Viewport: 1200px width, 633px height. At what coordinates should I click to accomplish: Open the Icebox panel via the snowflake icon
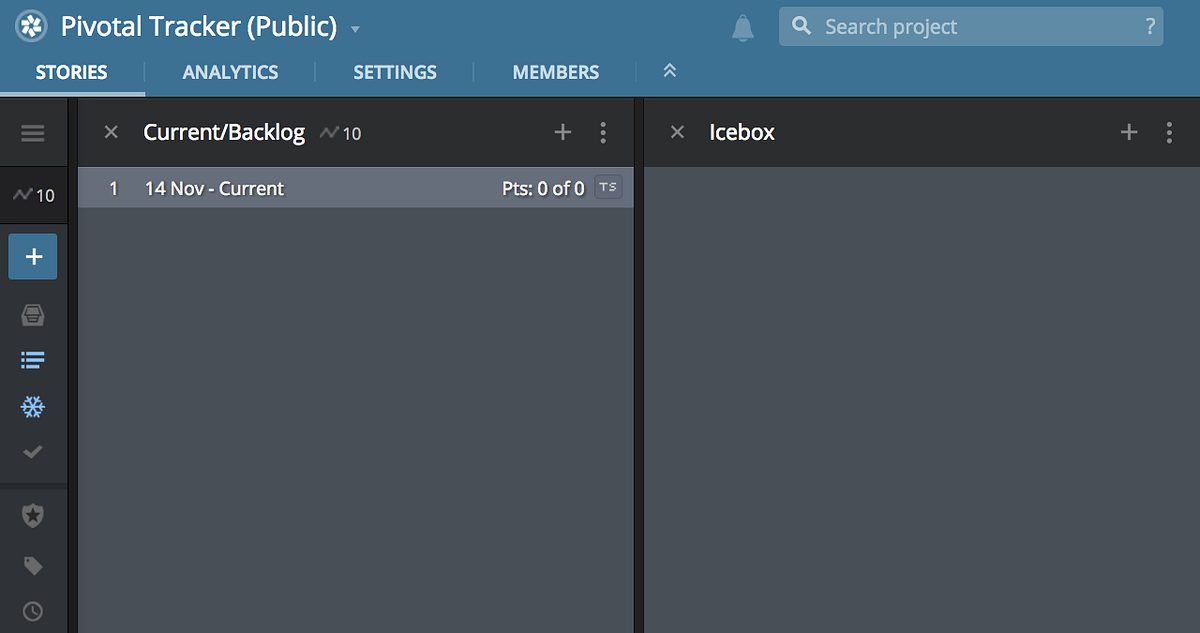[x=33, y=407]
